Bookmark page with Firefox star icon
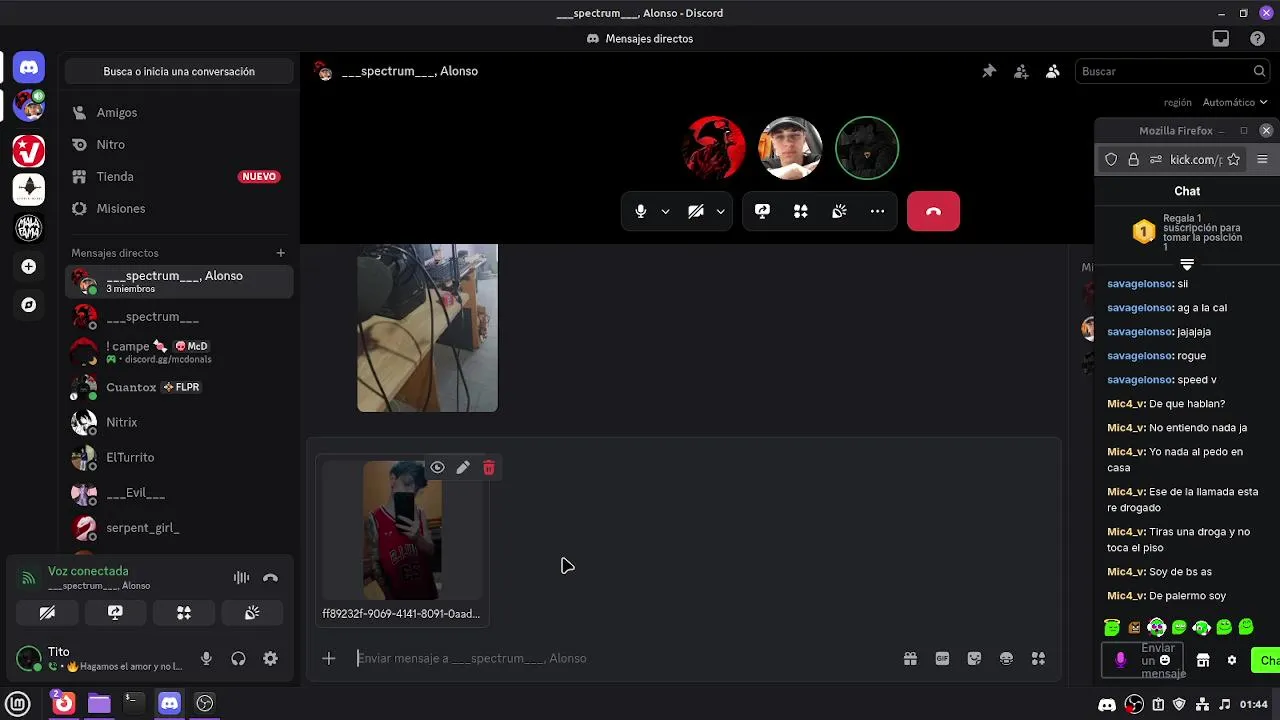Viewport: 1280px width, 720px height. (1233, 159)
